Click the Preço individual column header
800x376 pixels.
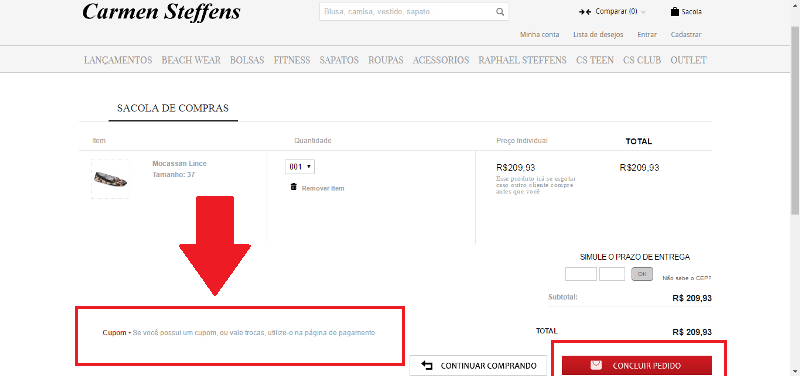[521, 140]
